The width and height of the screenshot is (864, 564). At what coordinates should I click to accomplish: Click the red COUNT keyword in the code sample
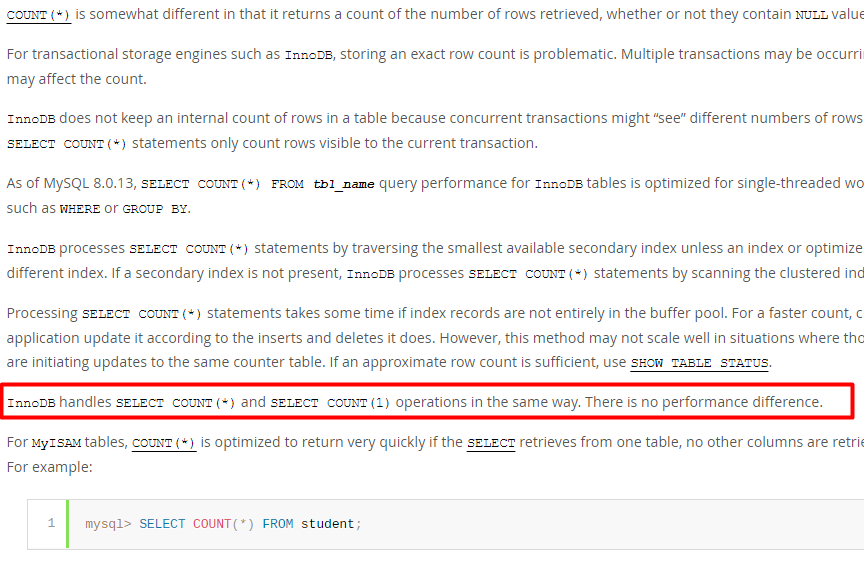click(212, 524)
